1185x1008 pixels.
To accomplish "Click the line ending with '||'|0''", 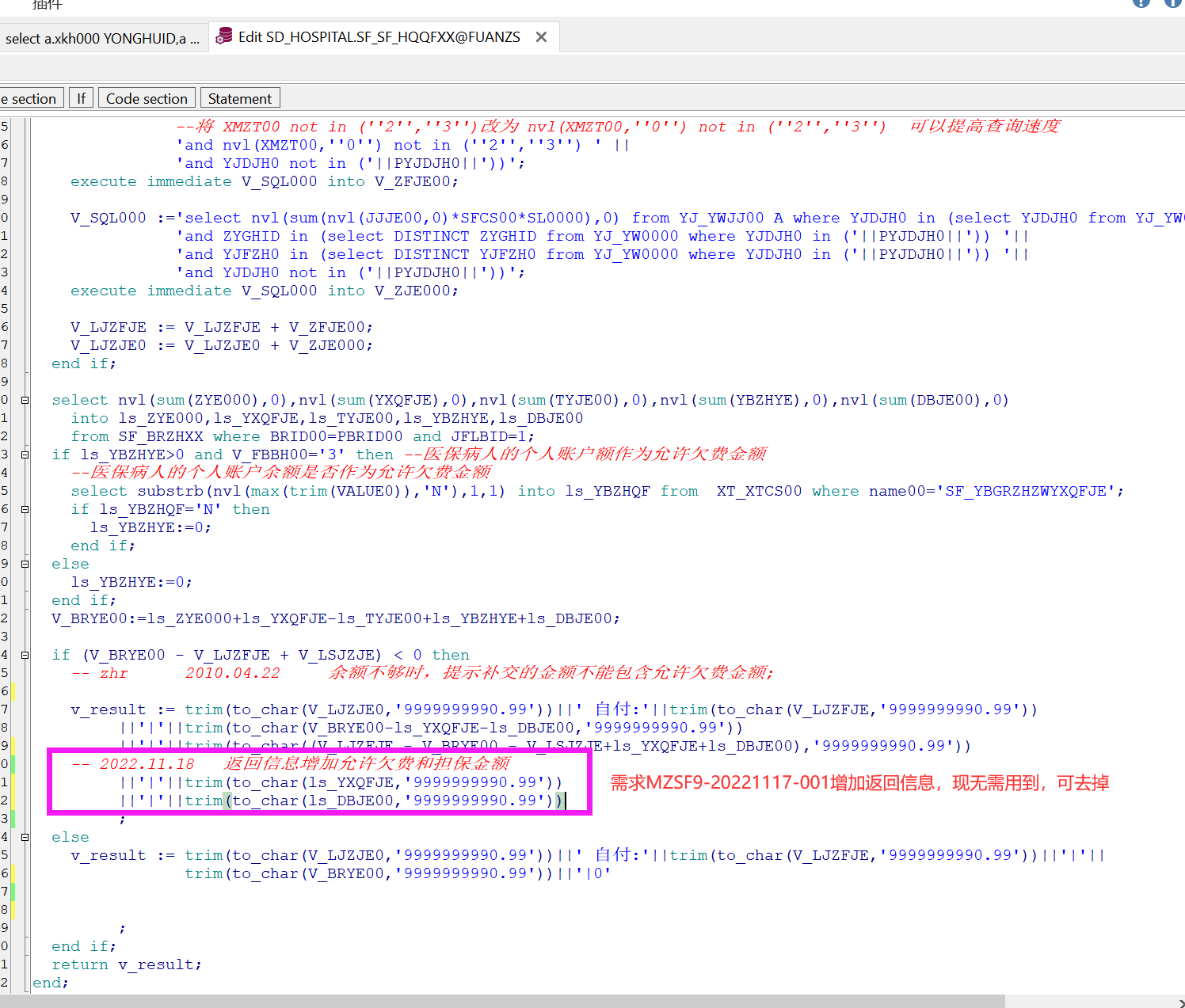I will (398, 873).
